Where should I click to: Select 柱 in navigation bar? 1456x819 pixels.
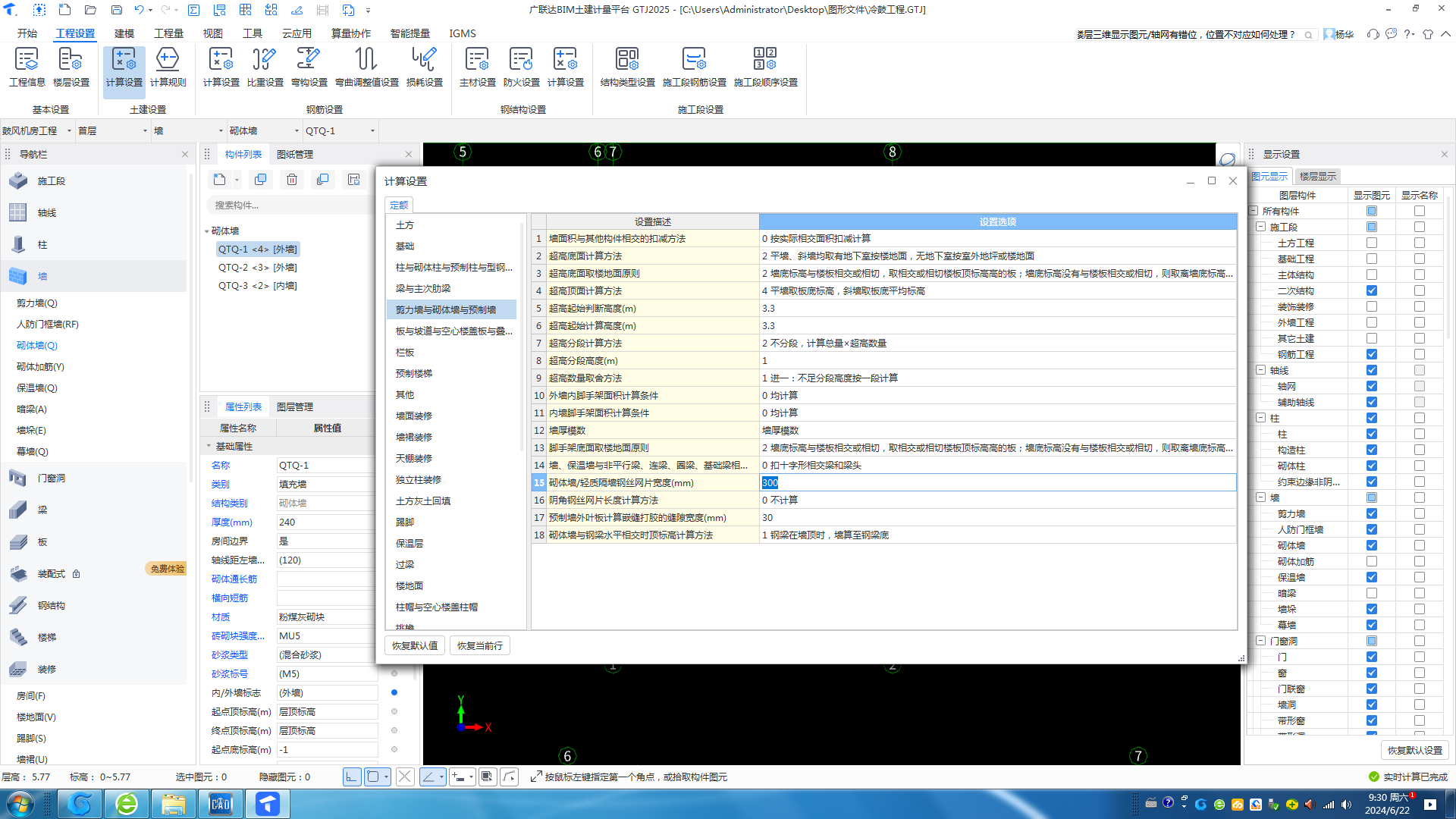click(x=93, y=244)
